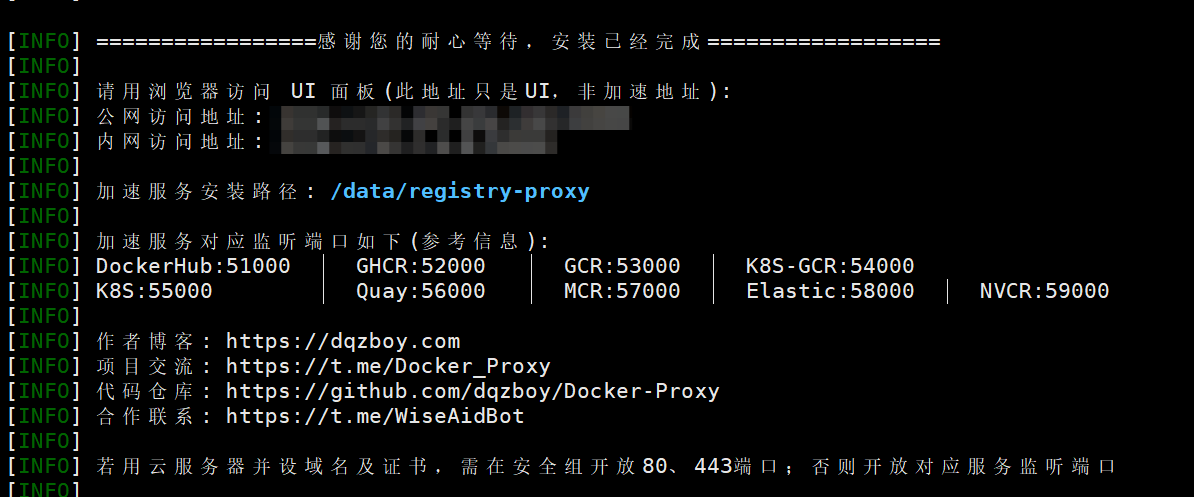Click the blurred 内网访问地址 address

(x=418, y=142)
